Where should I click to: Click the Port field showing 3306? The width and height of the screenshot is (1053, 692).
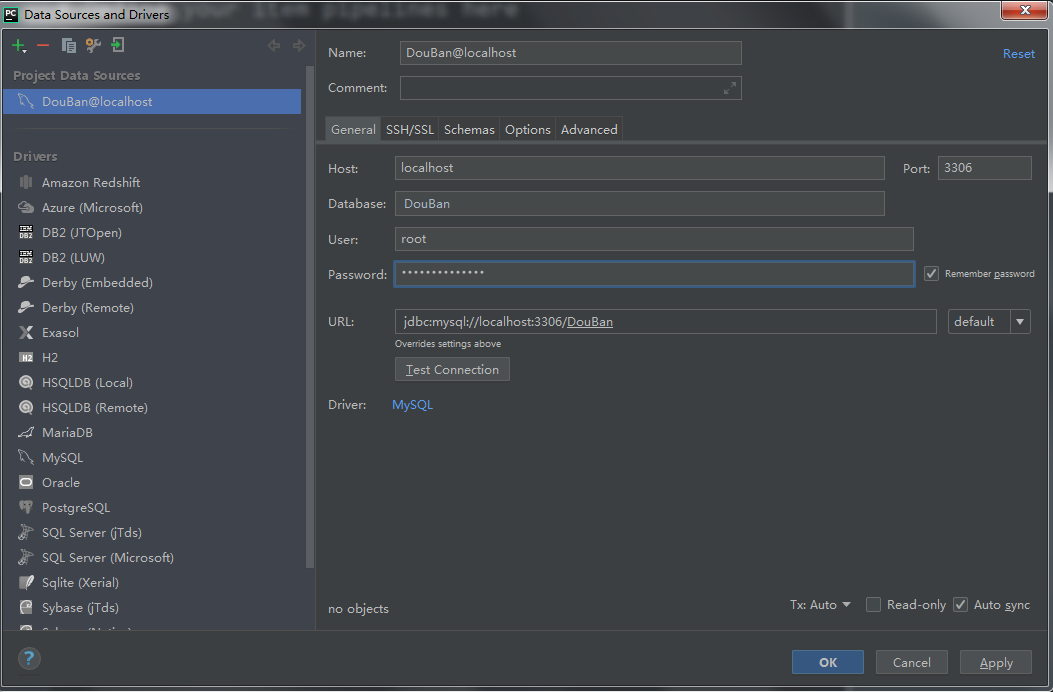coord(985,168)
